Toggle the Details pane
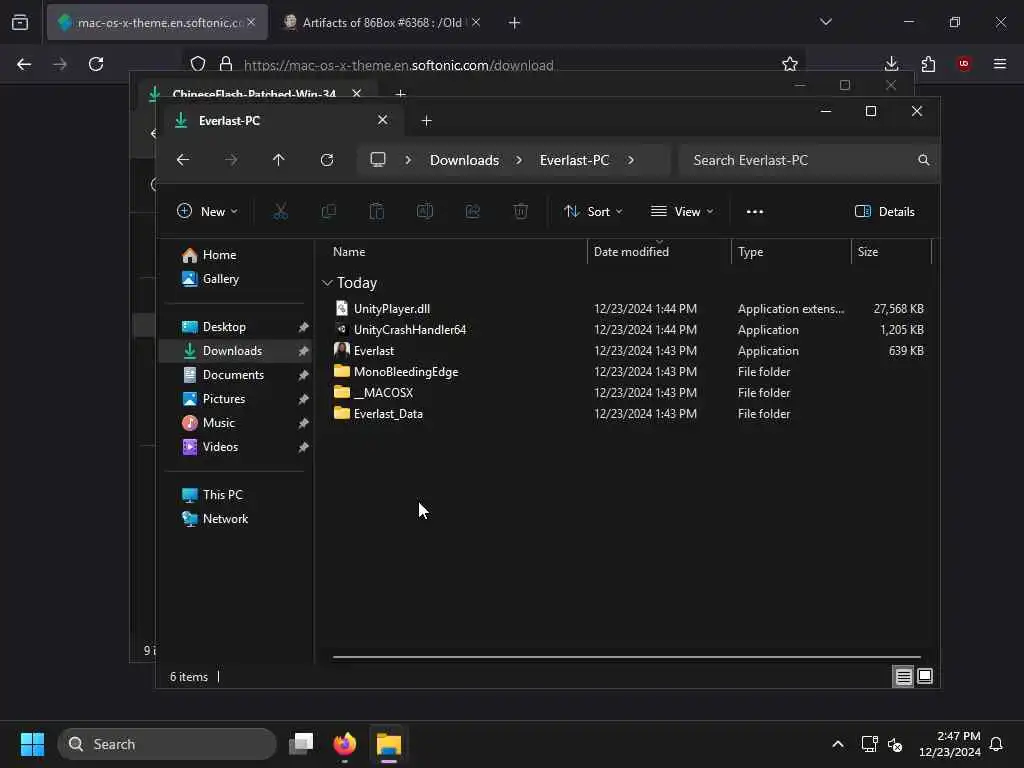 pos(885,212)
